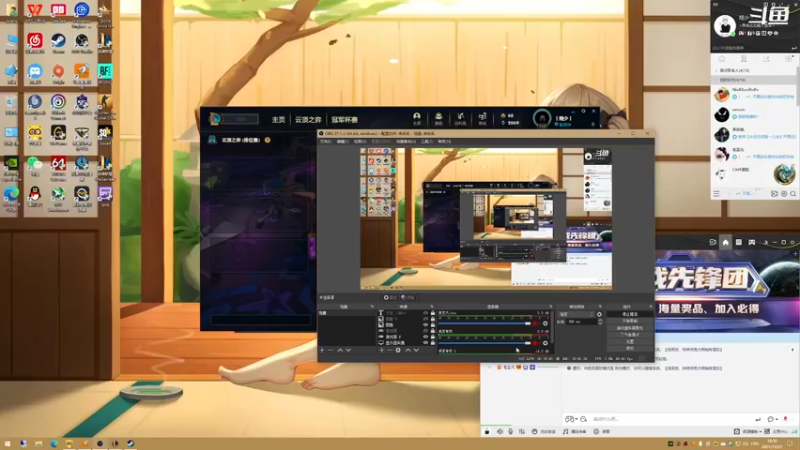Open the collection icon in League client
This screenshot has width=800, height=450.
[x=438, y=118]
